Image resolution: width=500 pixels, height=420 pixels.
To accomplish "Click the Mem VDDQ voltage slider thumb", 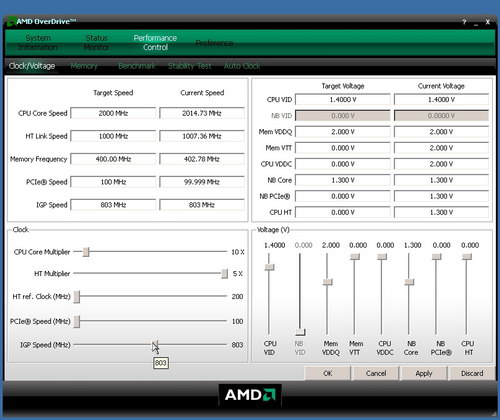I will [328, 282].
